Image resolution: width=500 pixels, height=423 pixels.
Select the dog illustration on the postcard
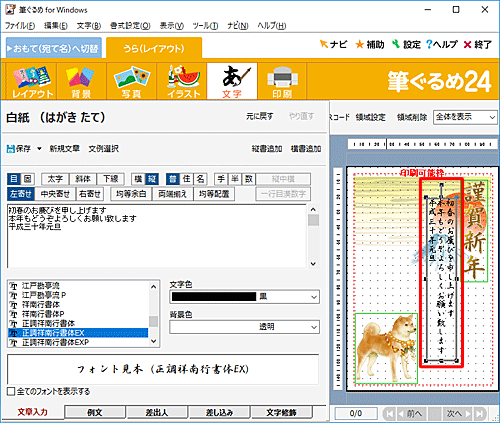coord(386,348)
